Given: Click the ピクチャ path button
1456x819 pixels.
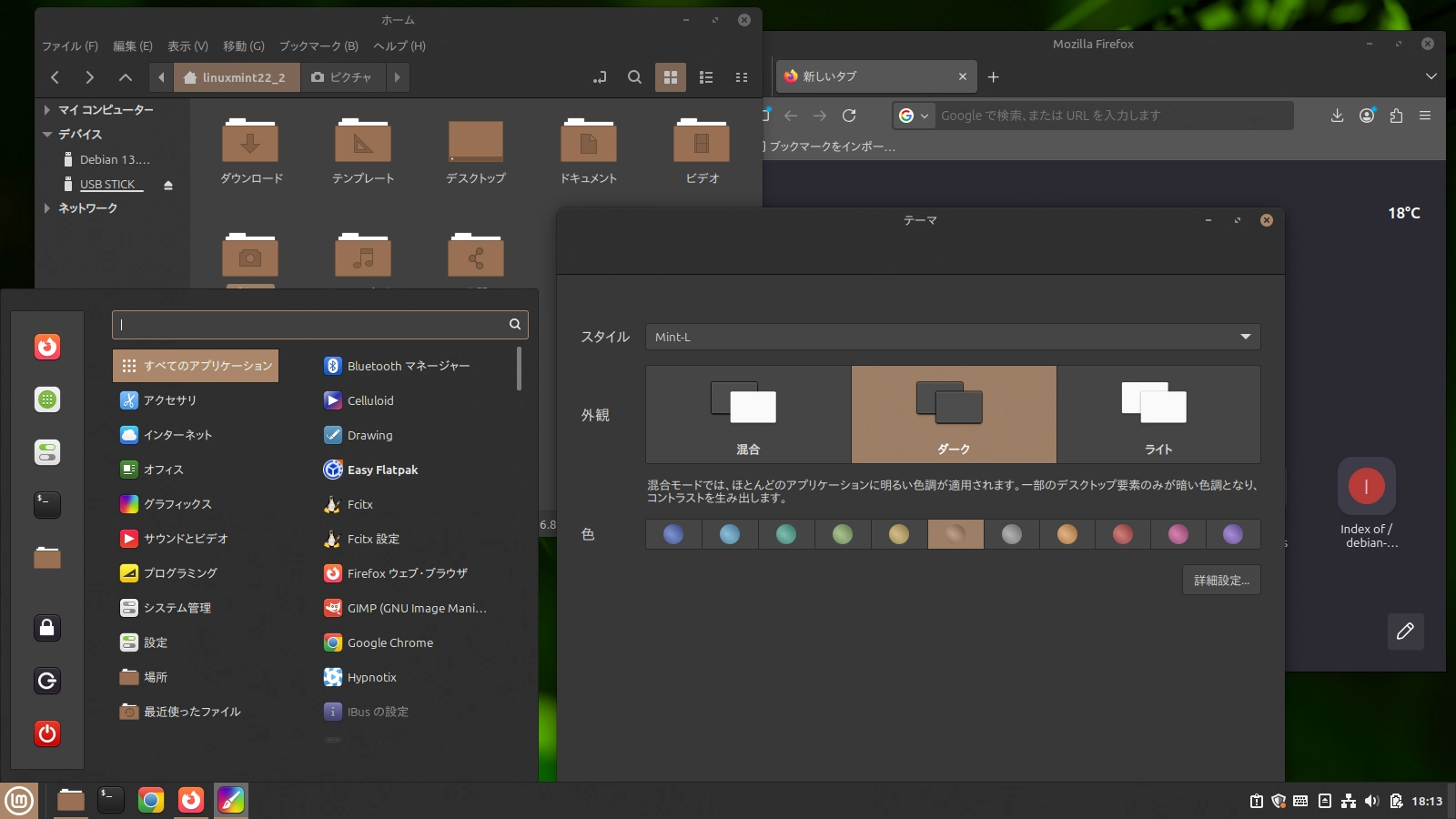Looking at the screenshot, I should (342, 77).
